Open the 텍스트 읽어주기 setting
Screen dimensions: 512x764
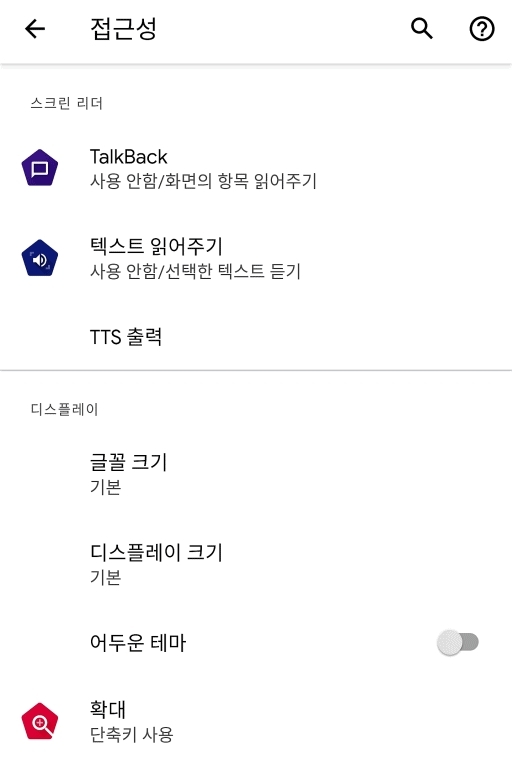[x=256, y=258]
